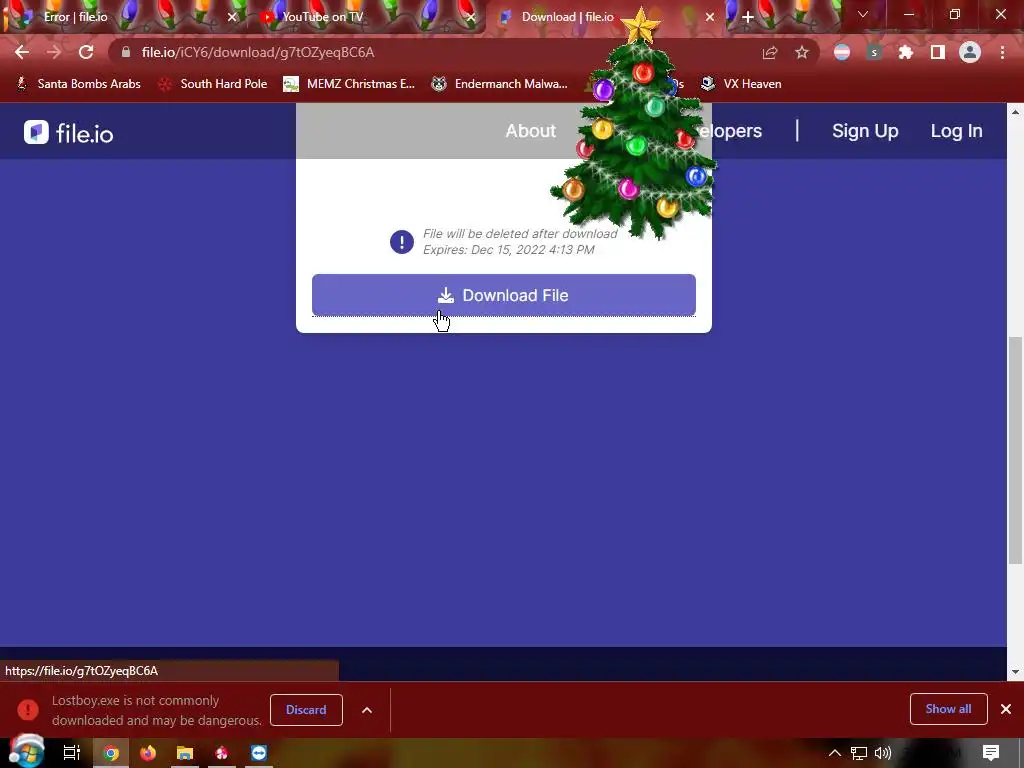The height and width of the screenshot is (768, 1024).
Task: Go back using browser back arrow
Action: (x=22, y=52)
